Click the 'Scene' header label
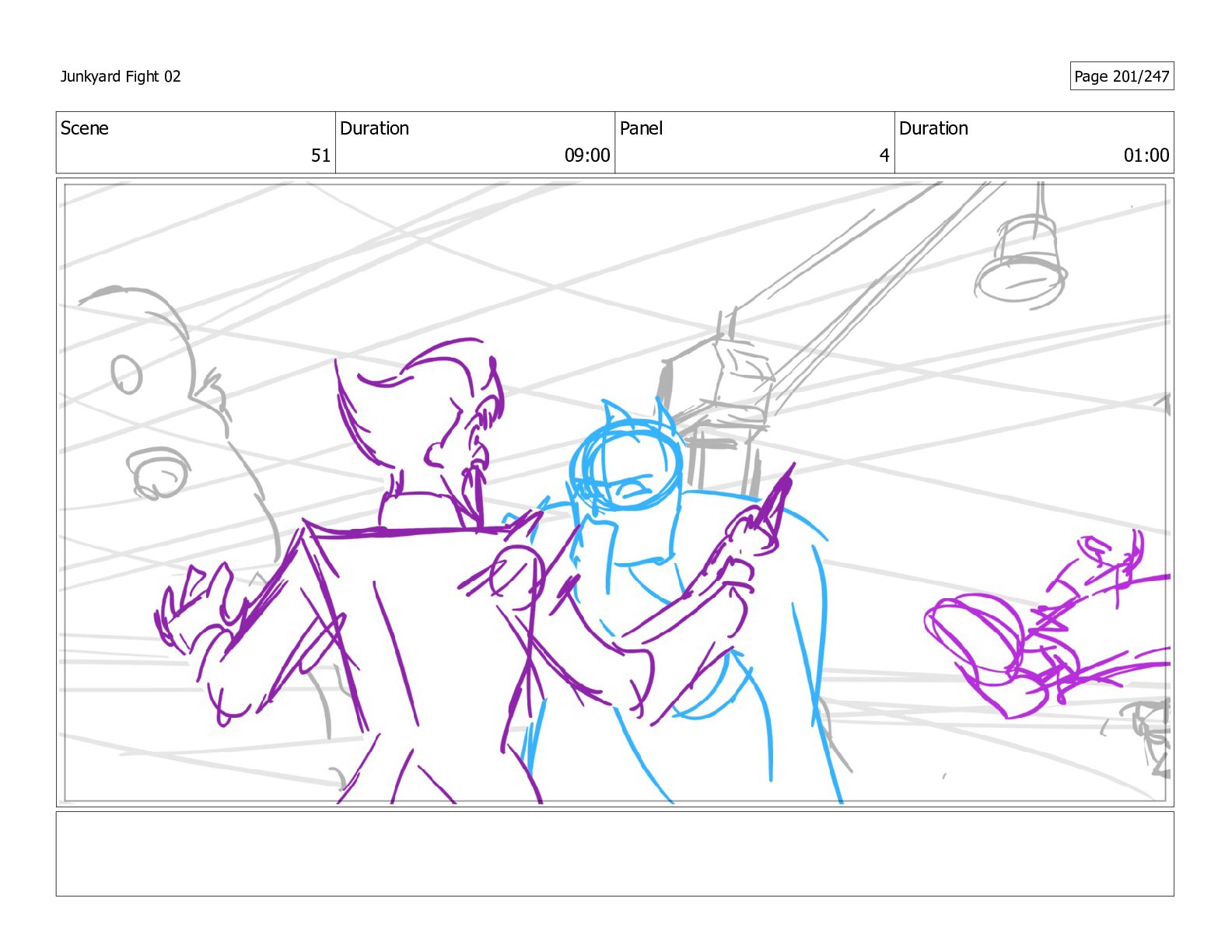Viewport: 1232px width, 952px height. 84,128
